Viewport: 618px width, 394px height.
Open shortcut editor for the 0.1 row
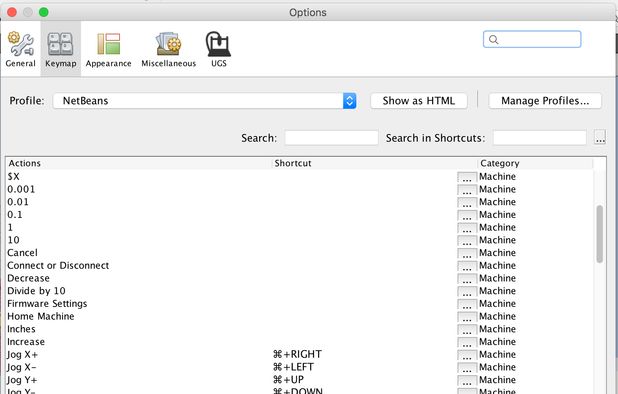tap(467, 215)
